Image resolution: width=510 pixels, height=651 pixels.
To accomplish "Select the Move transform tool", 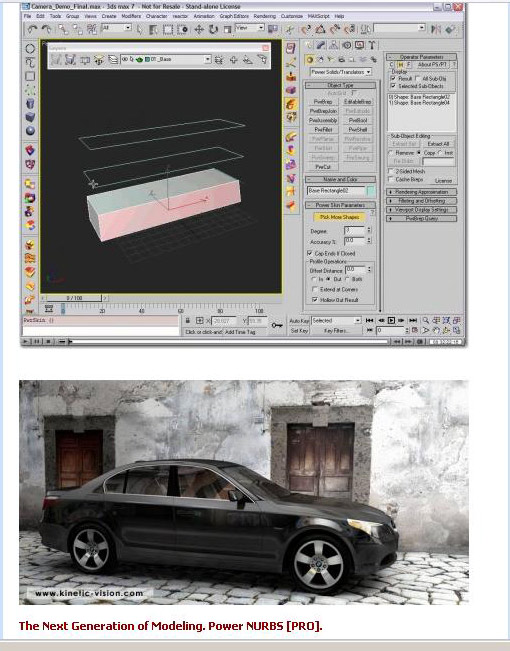I will click(199, 29).
